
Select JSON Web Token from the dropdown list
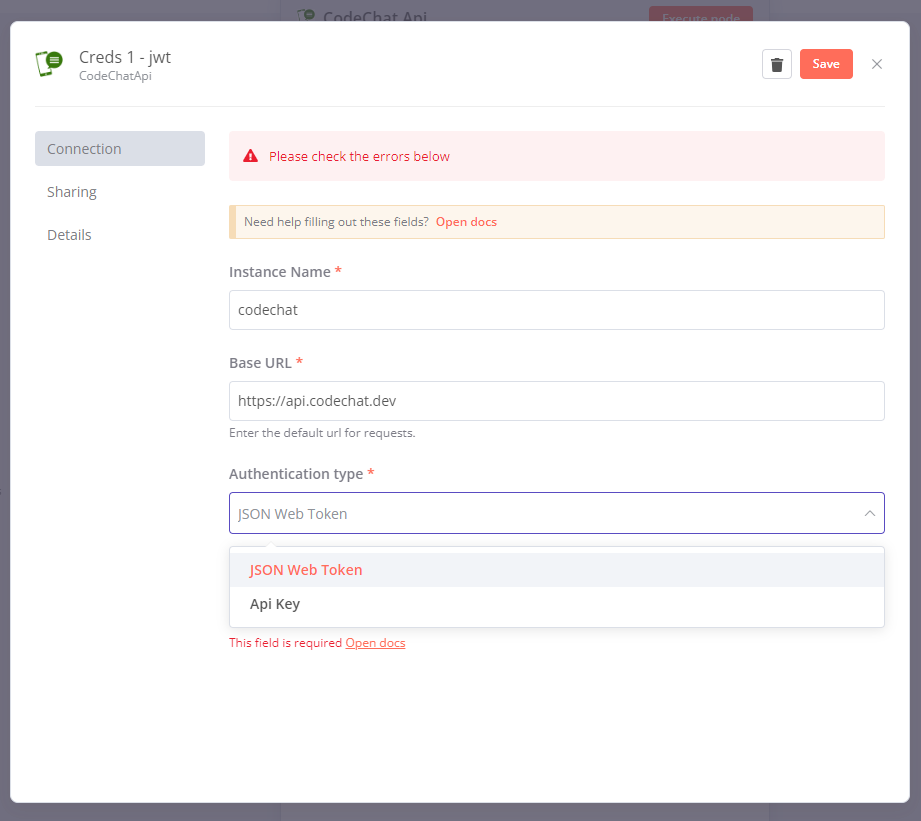coord(306,569)
